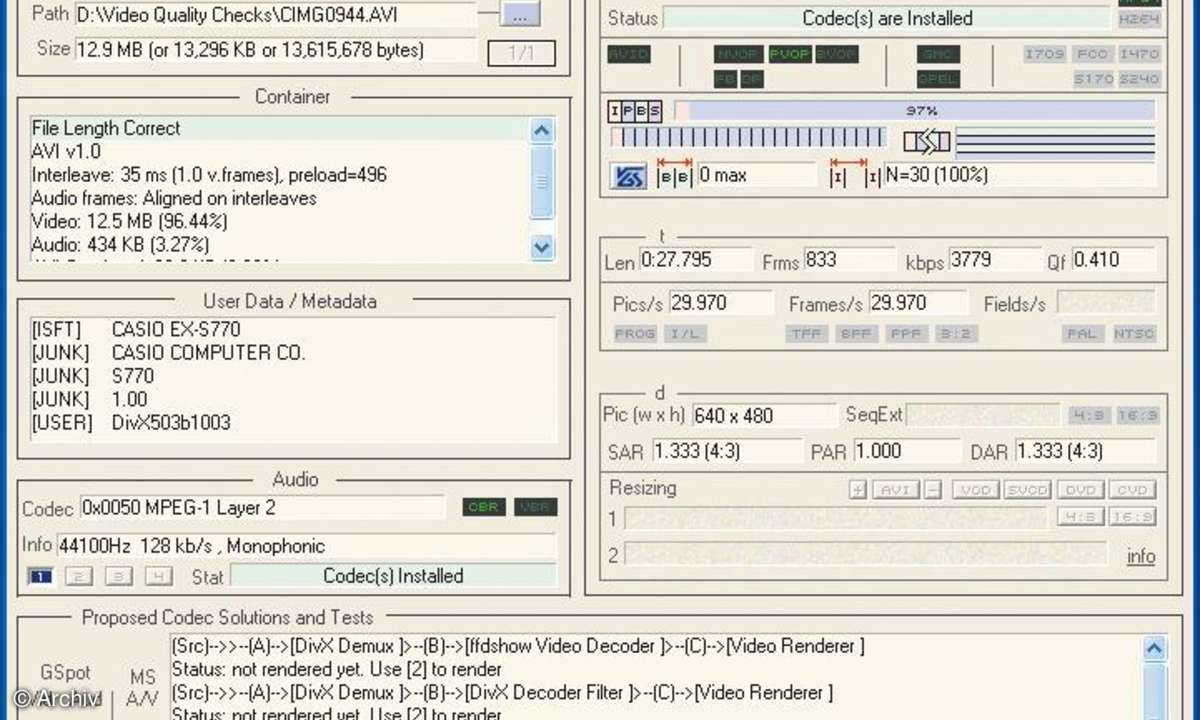The image size is (1200, 720).
Task: Click the NVOP indicator
Action: [x=738, y=54]
